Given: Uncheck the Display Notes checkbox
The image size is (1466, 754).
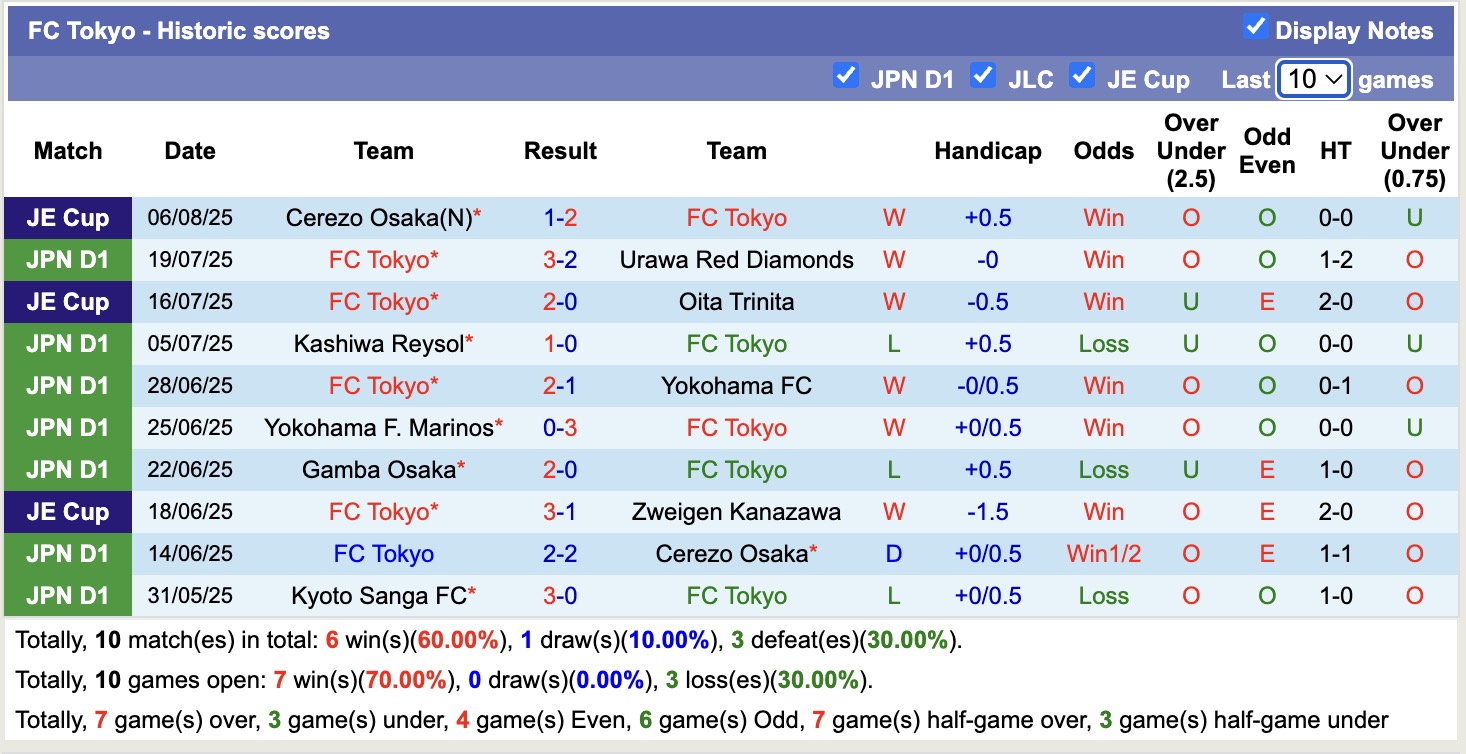Looking at the screenshot, I should pos(1256,29).
